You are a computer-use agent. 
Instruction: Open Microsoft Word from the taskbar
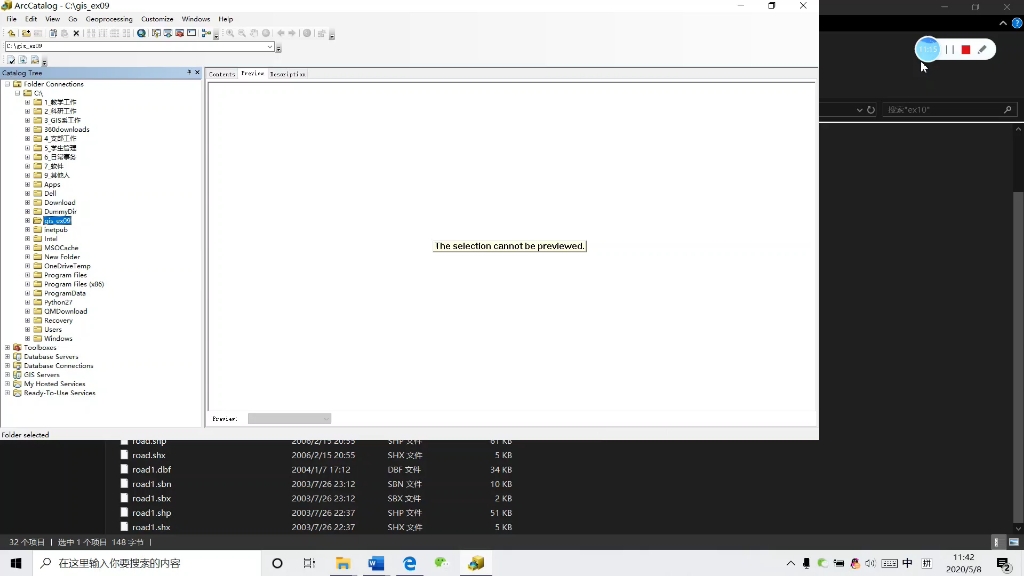point(377,563)
